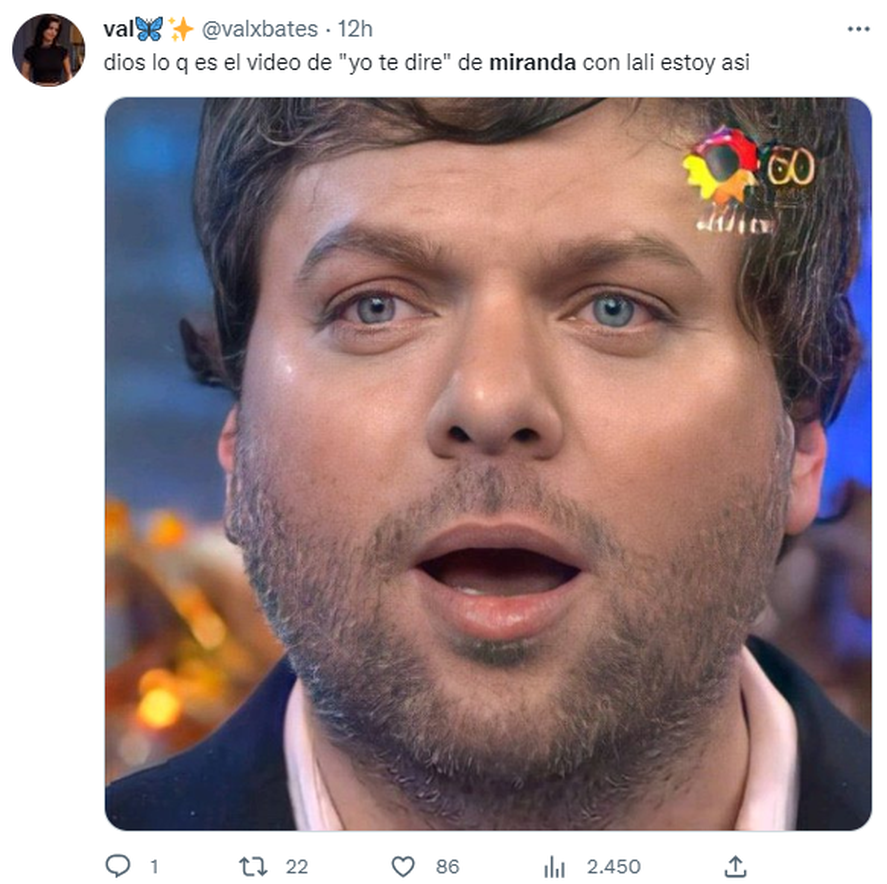Click the view count "2.450"

[613, 866]
